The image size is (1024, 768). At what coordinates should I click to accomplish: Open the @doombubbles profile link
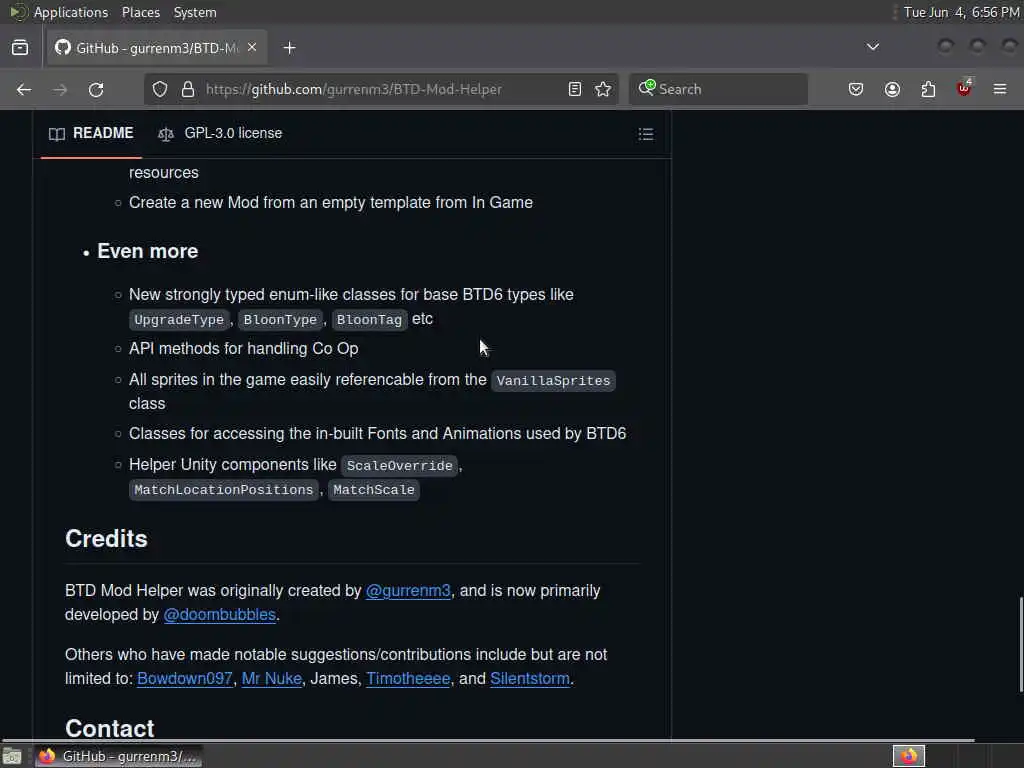coord(219,615)
